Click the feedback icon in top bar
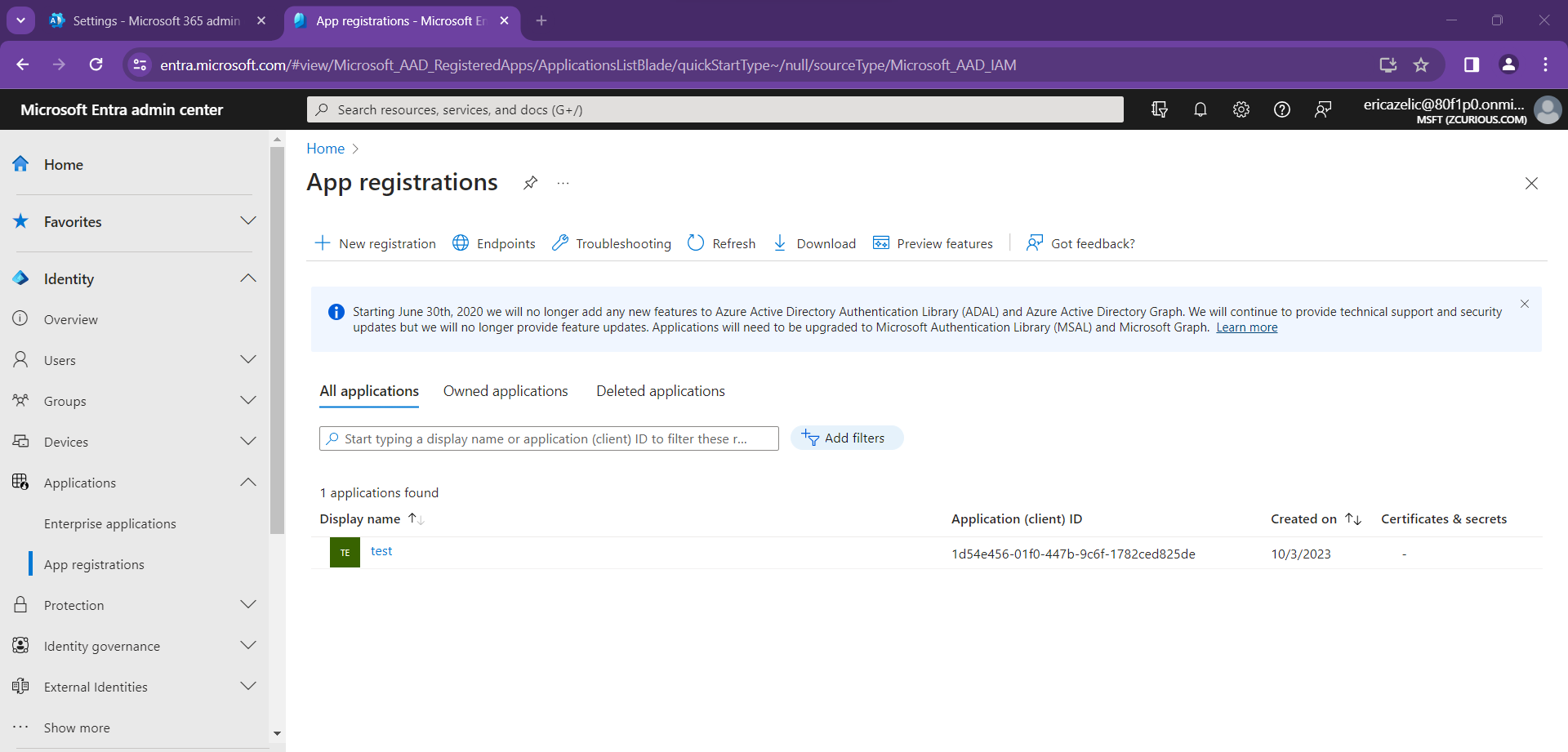1568x752 pixels. pos(1323,109)
